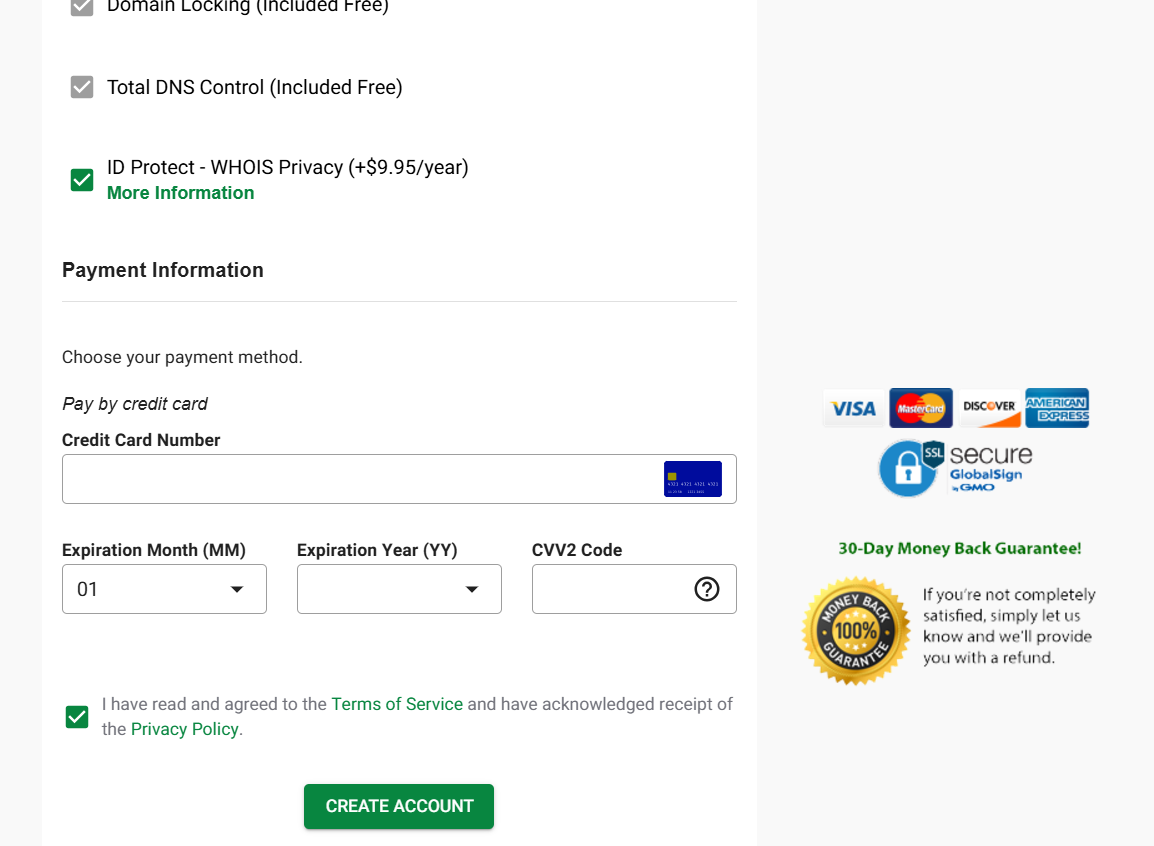
Task: Uncheck ID Protect WHOIS Privacy checkbox
Action: click(82, 180)
